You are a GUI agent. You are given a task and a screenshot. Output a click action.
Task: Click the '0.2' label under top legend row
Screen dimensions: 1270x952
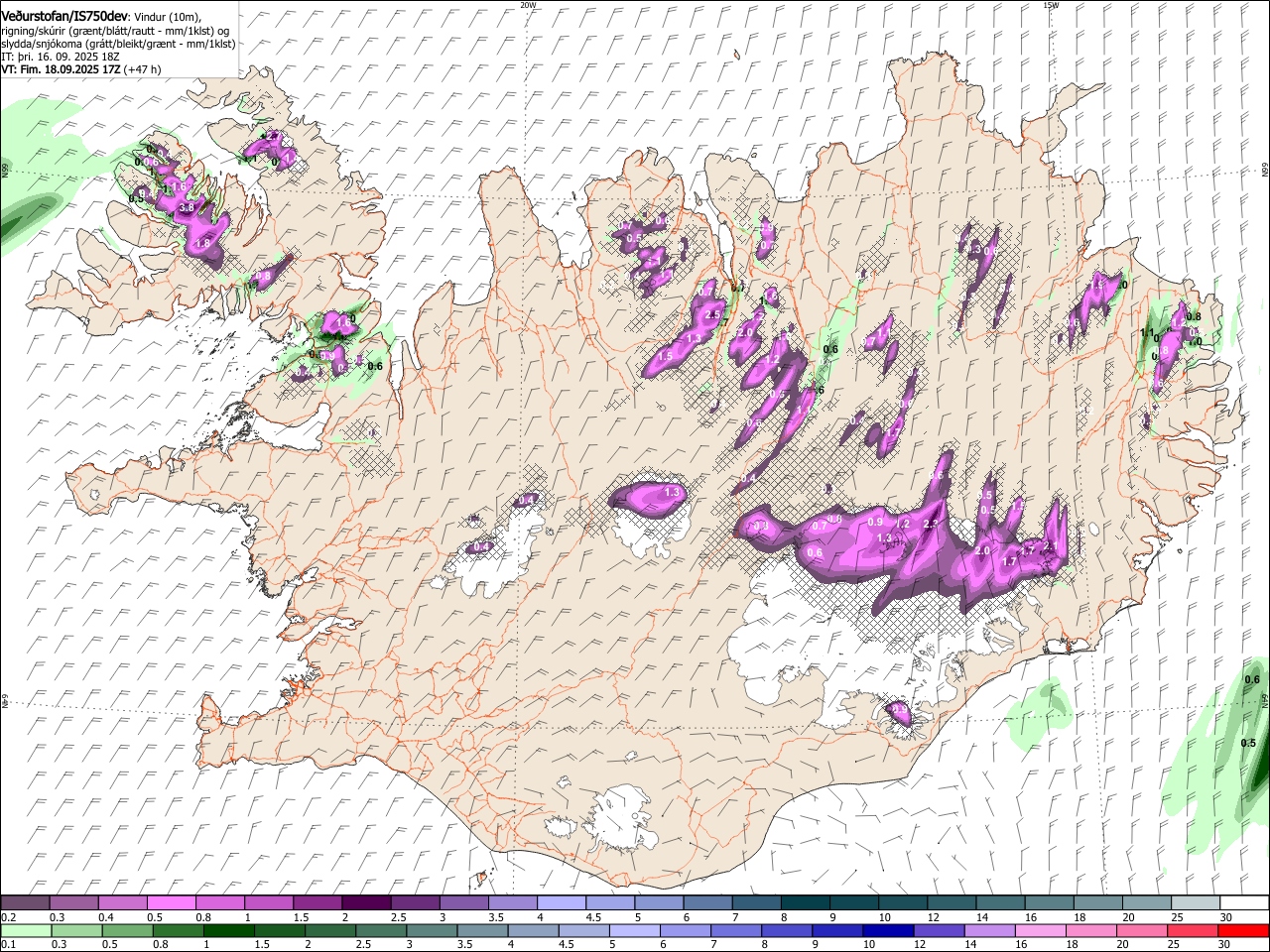click(x=9, y=917)
